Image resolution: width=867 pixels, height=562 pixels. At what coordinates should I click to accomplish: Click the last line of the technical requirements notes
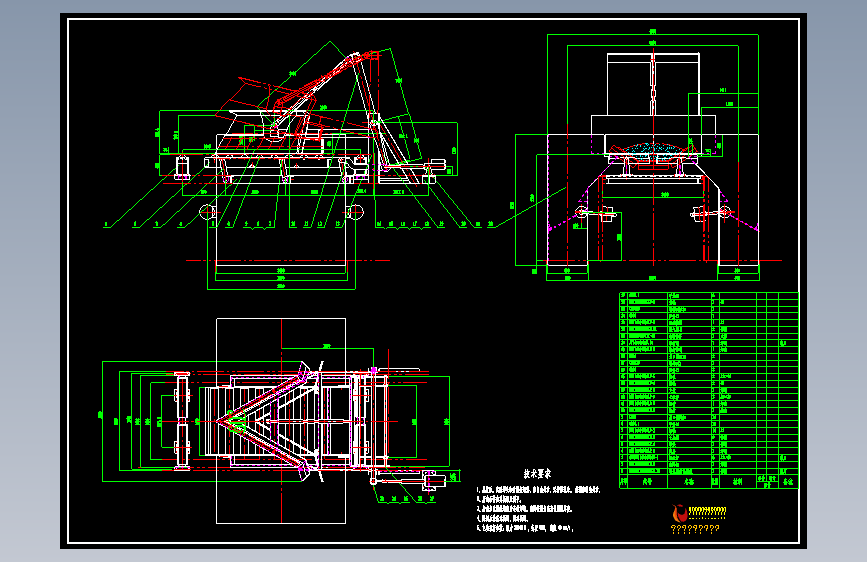coord(525,528)
